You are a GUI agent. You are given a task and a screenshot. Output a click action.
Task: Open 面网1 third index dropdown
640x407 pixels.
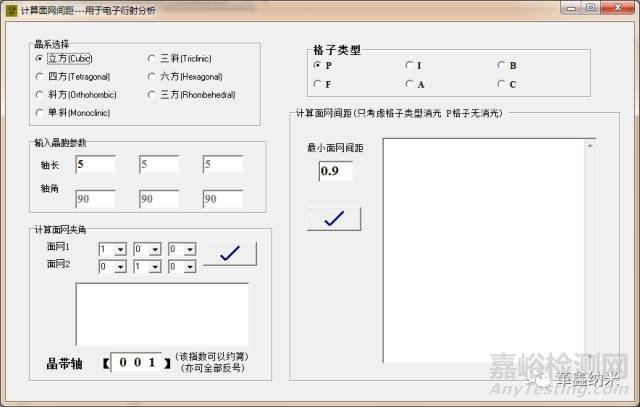pos(190,249)
